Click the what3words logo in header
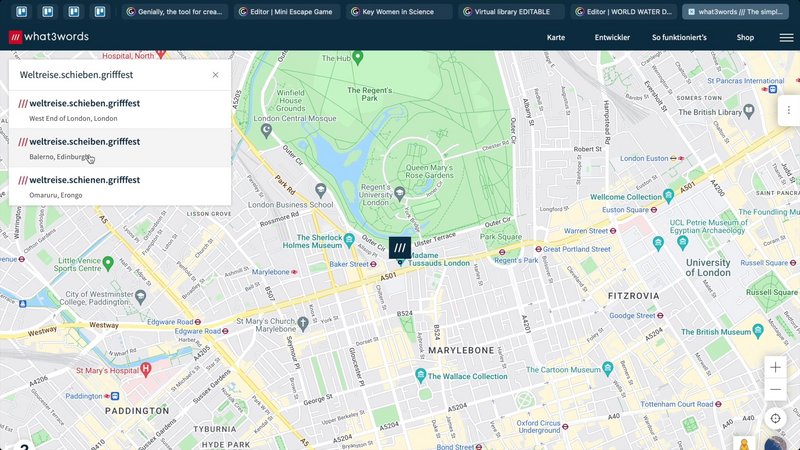 pyautogui.click(x=48, y=37)
